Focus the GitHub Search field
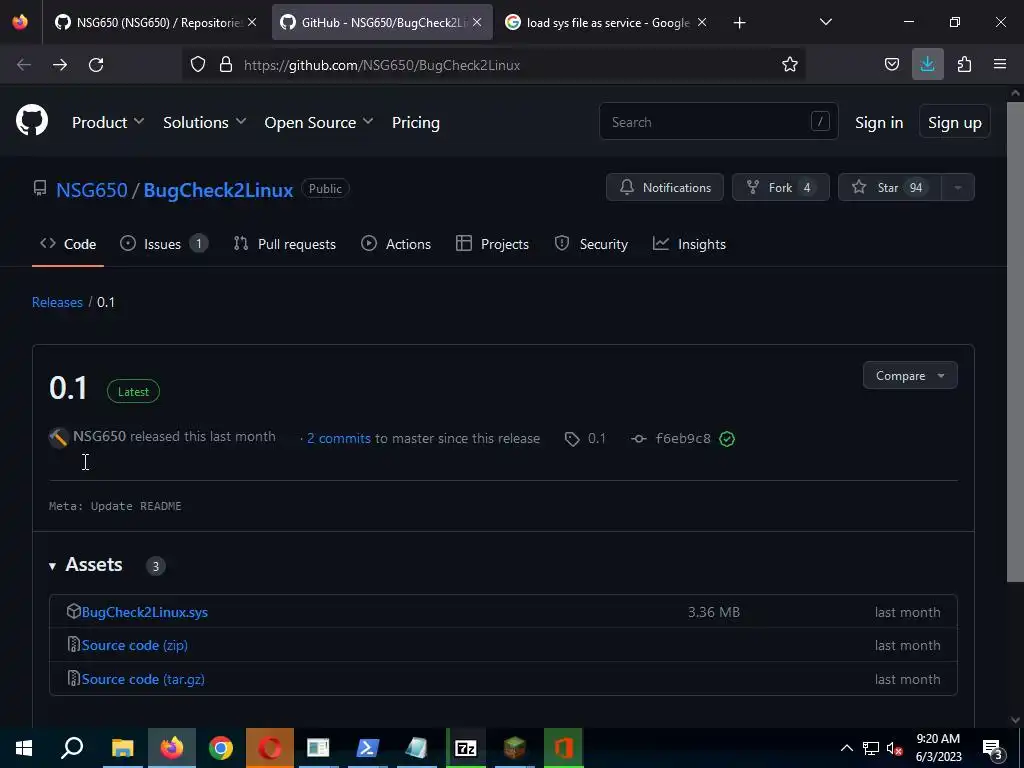 (718, 121)
